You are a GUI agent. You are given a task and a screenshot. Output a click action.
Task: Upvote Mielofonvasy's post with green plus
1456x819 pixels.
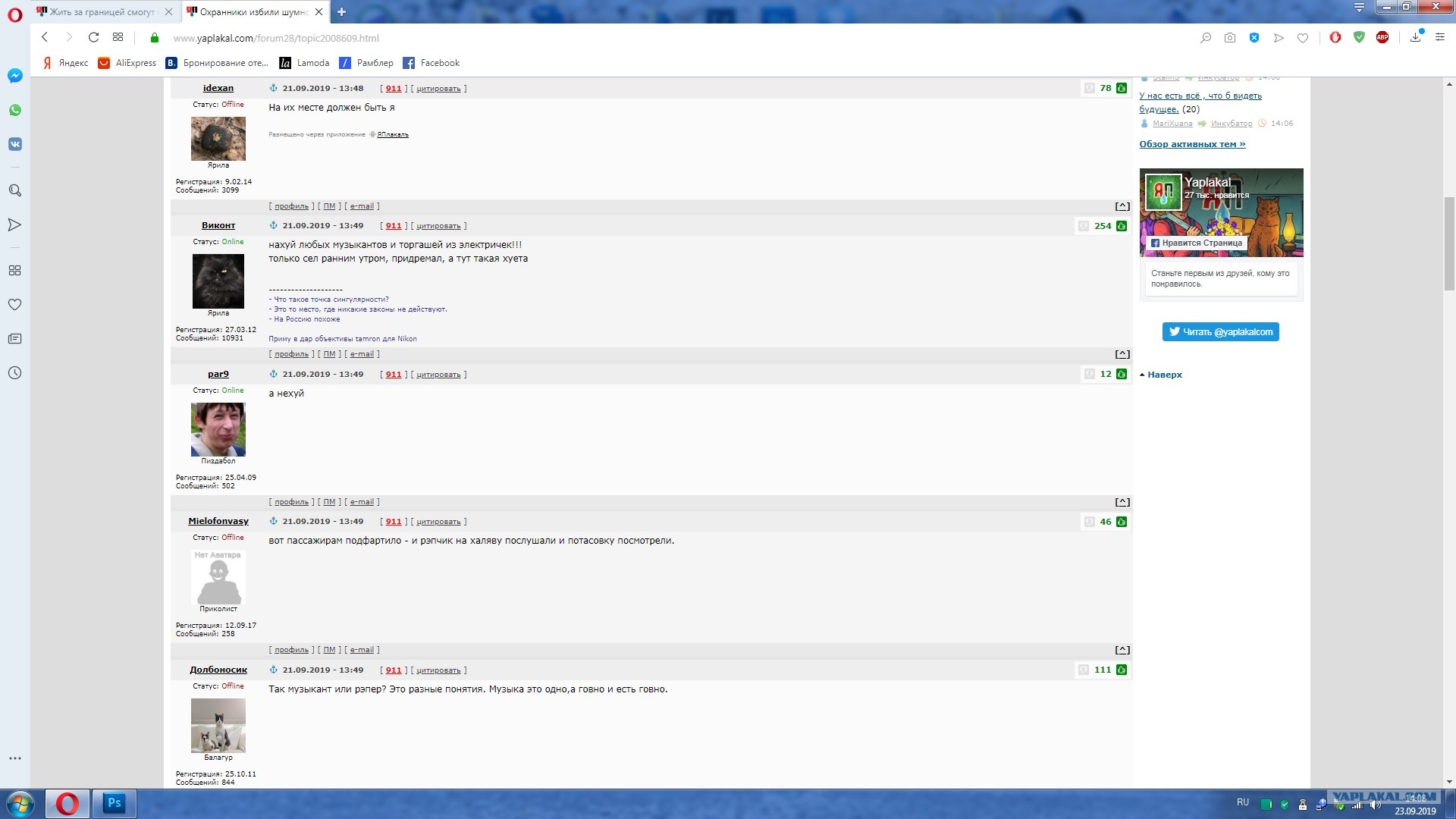[x=1122, y=522]
